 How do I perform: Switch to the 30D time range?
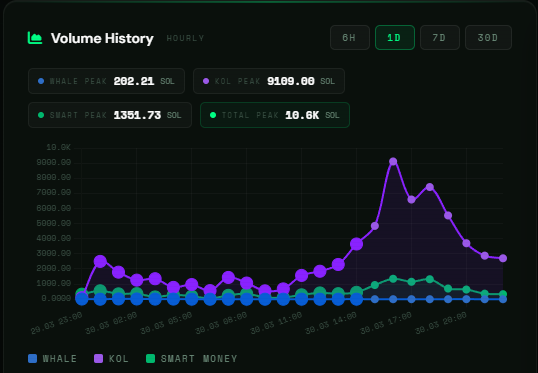488,37
